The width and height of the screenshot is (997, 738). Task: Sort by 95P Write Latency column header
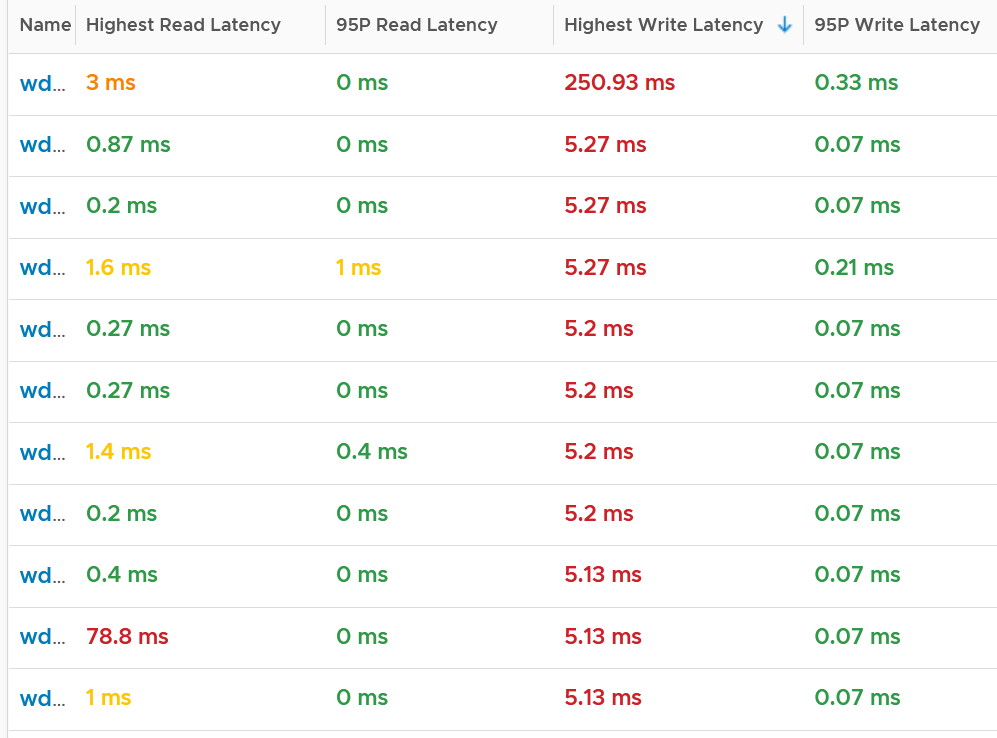pyautogui.click(x=897, y=25)
